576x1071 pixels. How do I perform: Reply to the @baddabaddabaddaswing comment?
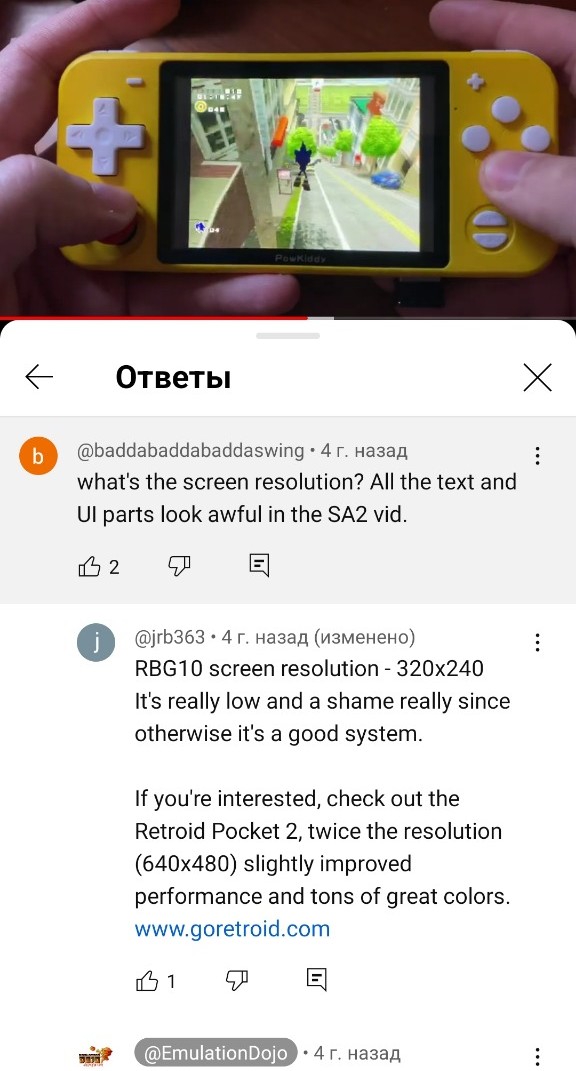click(x=259, y=565)
